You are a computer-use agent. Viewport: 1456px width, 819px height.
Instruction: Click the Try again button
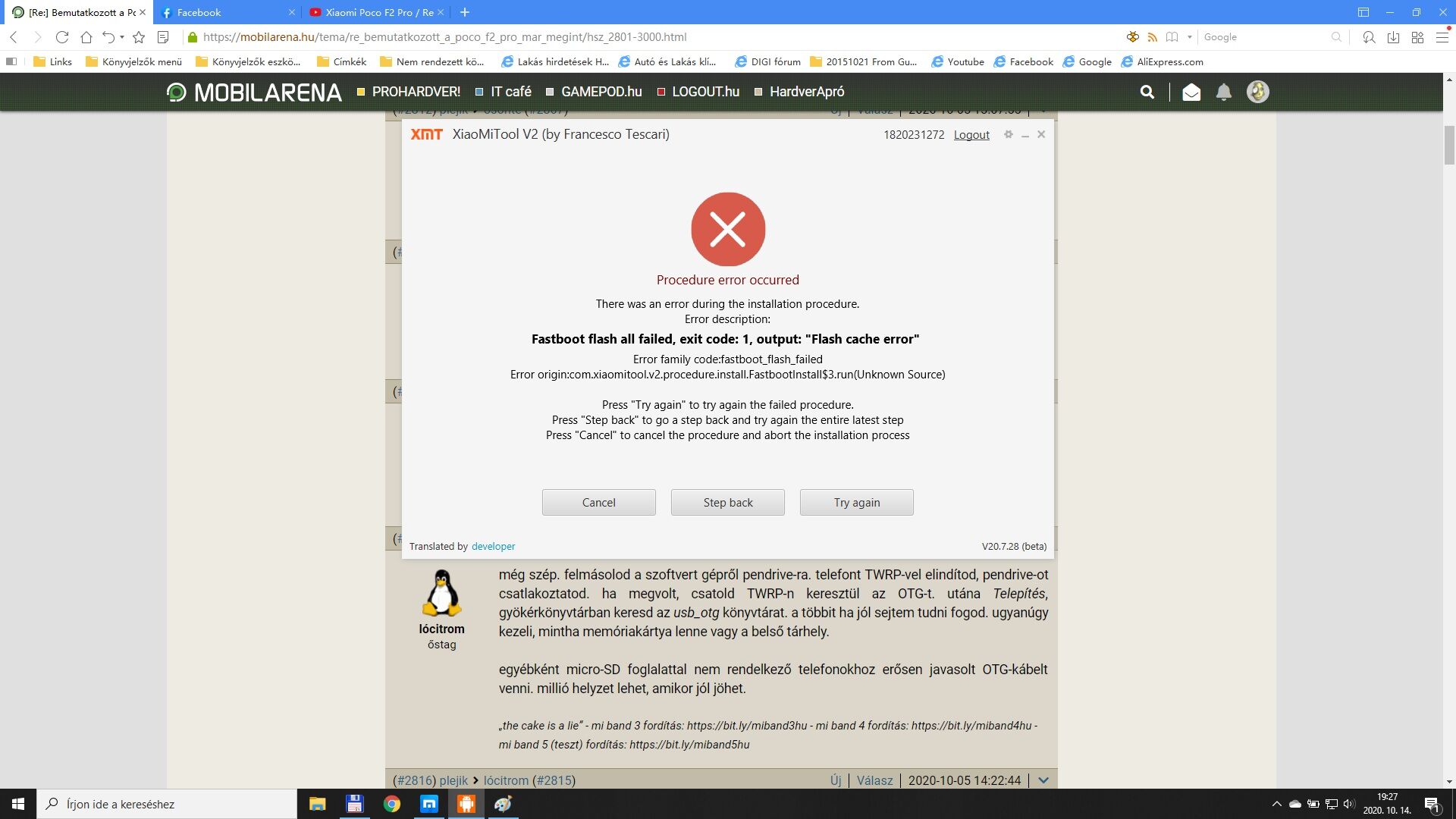[x=856, y=502]
